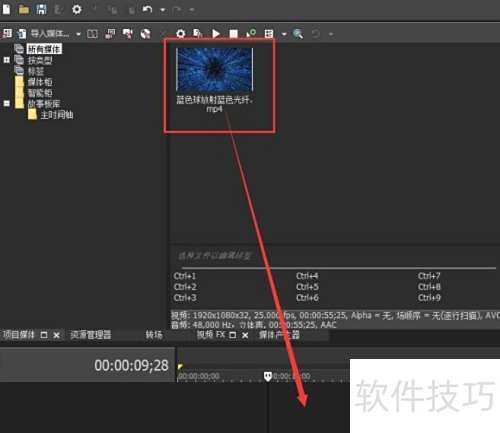Open the undo history dropdown arrow
The image size is (500, 433).
(x=163, y=10)
